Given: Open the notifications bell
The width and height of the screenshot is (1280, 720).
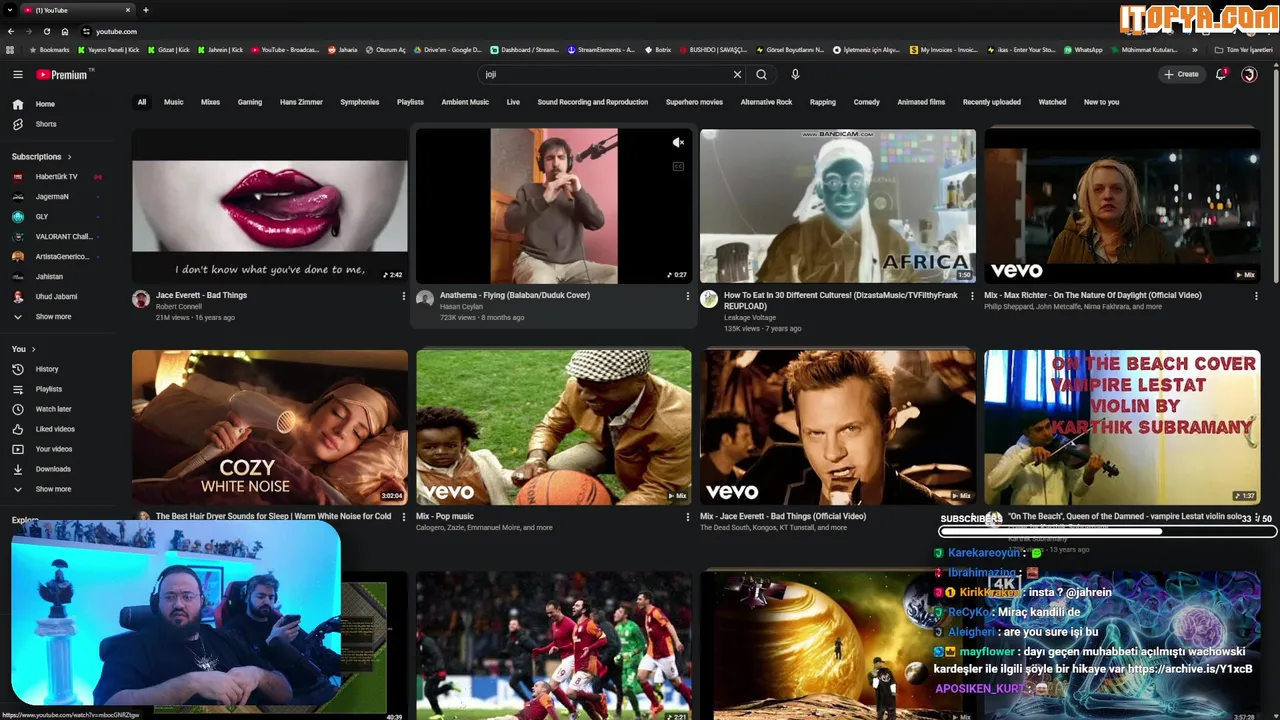Looking at the screenshot, I should [x=1220, y=74].
